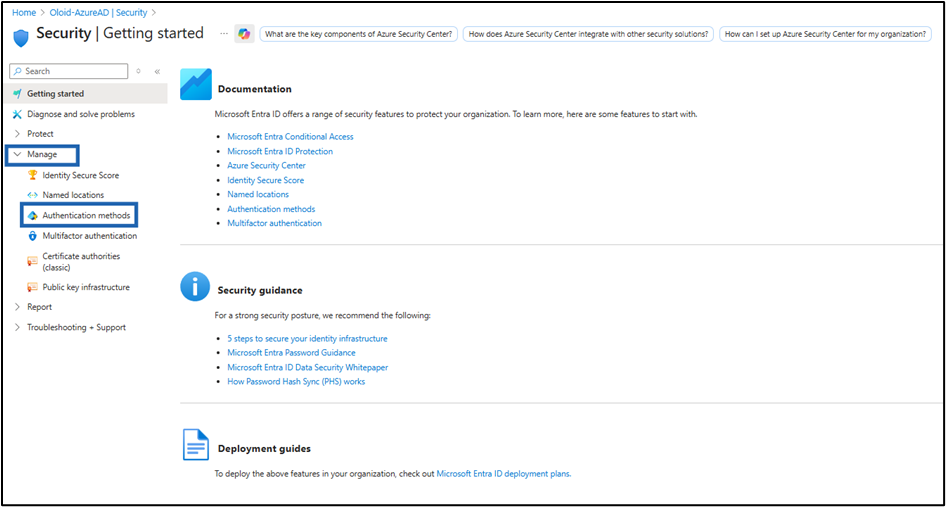This screenshot has width=946, height=507.
Task: Click the Named locations arrows icon
Action: (33, 196)
